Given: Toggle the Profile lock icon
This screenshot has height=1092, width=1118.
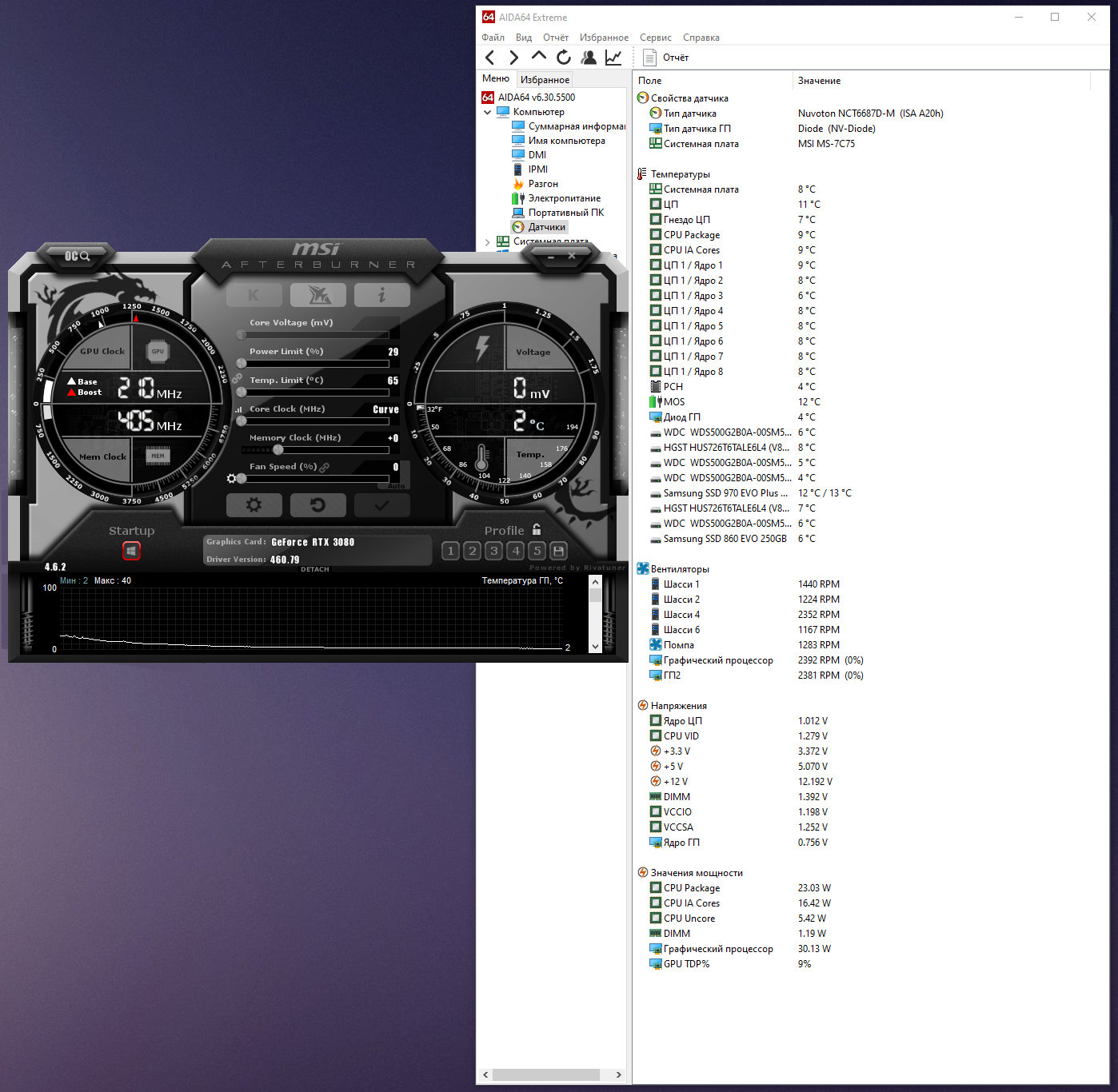Looking at the screenshot, I should pyautogui.click(x=537, y=529).
